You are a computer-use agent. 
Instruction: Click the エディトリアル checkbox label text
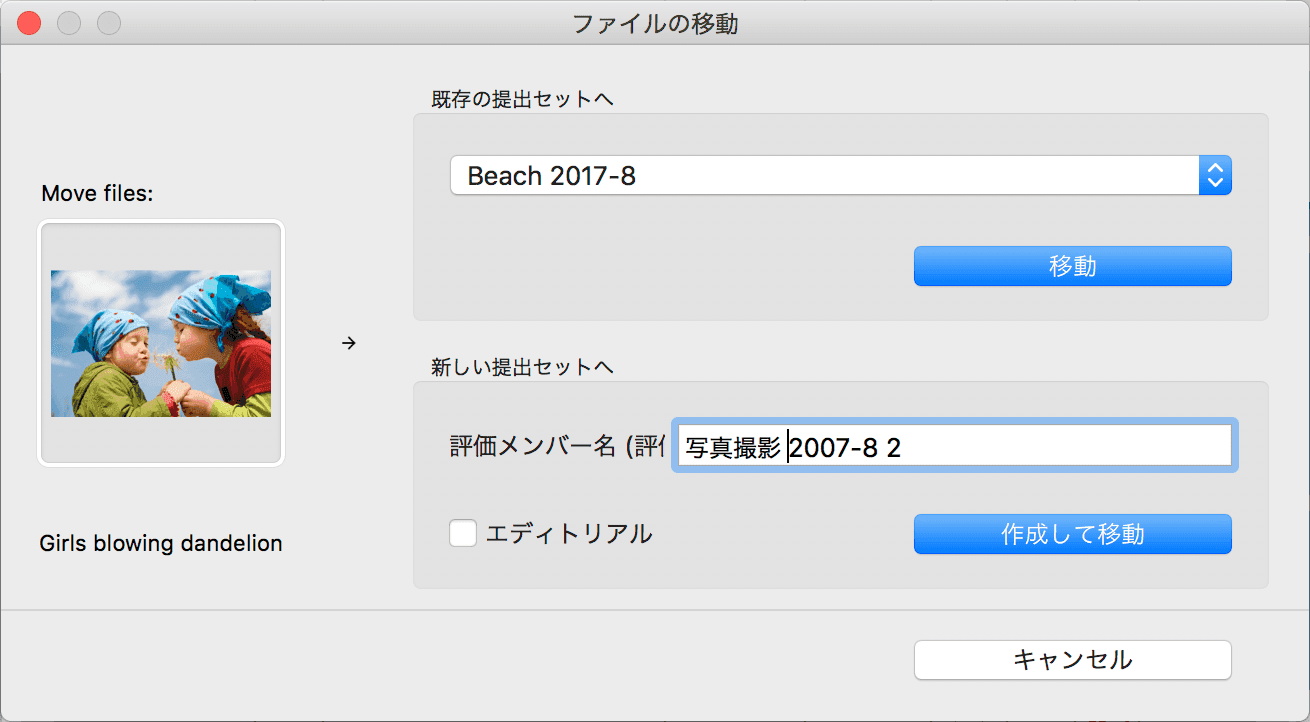coord(569,534)
